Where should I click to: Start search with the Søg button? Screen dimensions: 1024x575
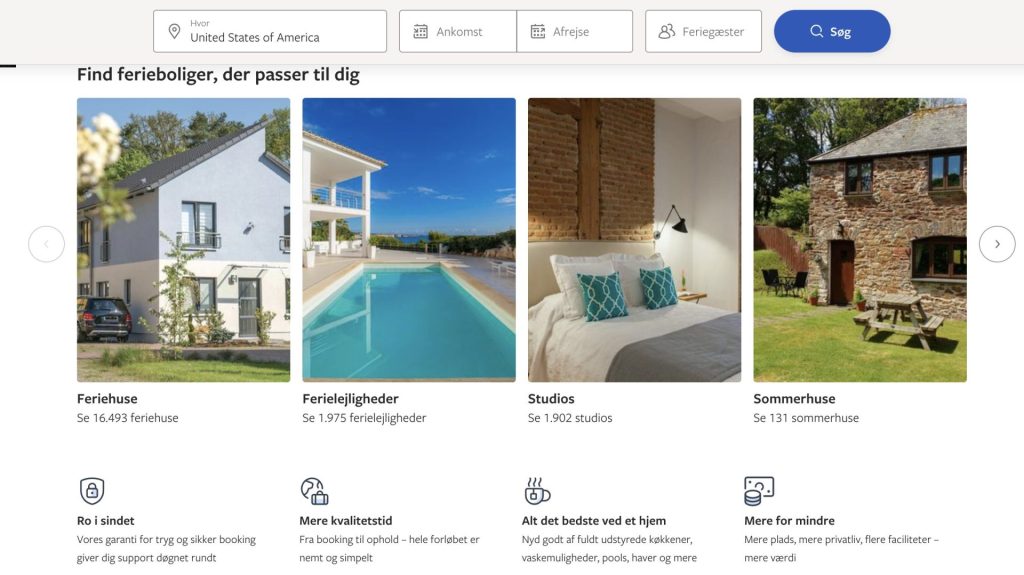[832, 31]
